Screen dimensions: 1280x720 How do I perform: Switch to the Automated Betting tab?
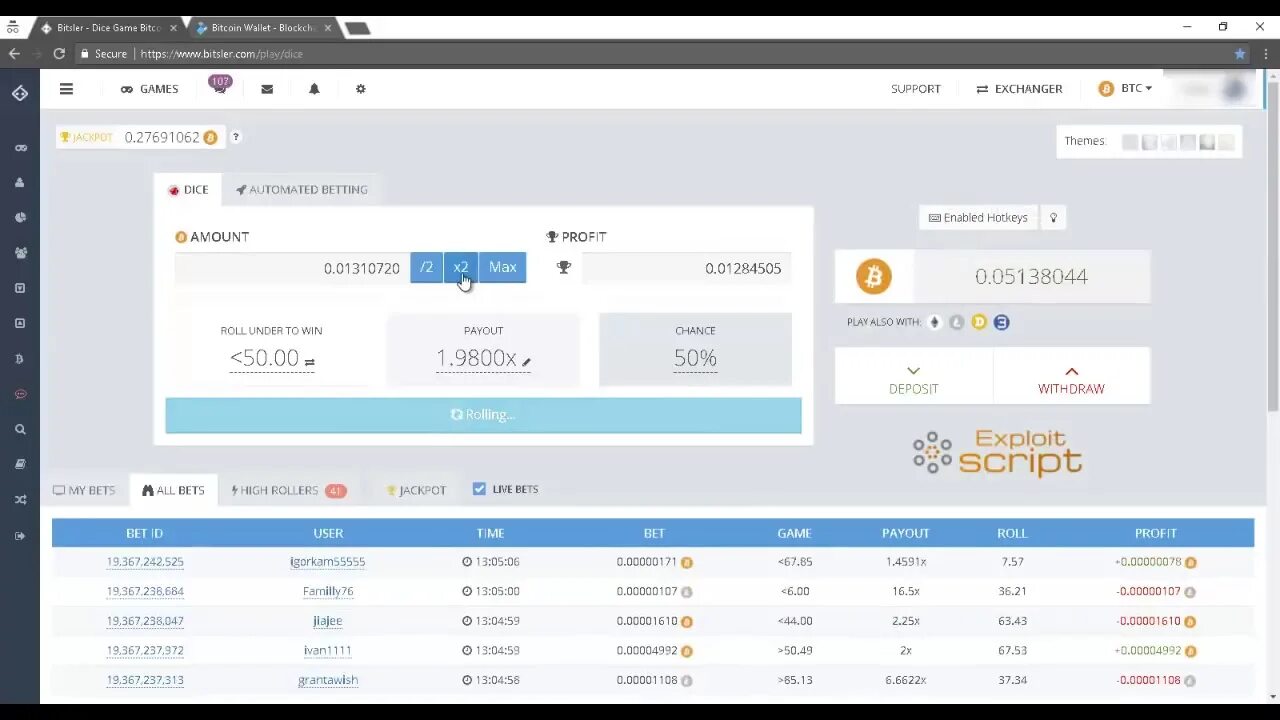point(302,190)
